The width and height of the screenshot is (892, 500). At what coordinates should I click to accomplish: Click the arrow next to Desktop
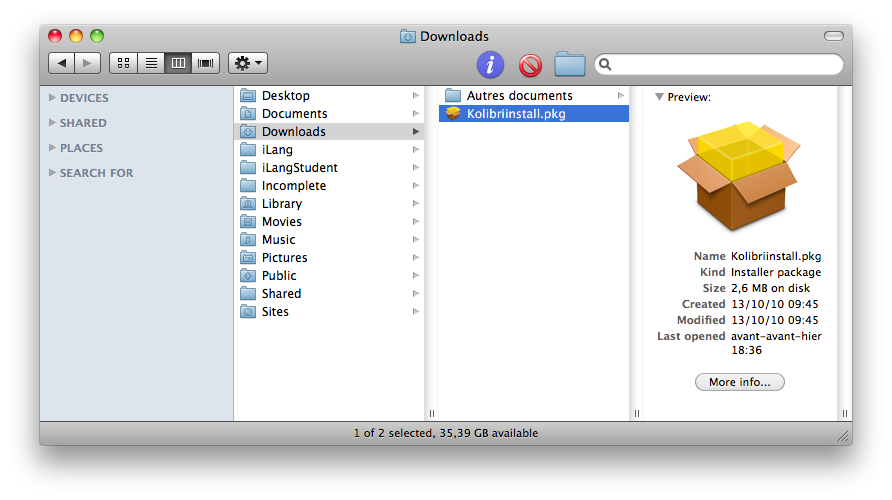pyautogui.click(x=416, y=96)
